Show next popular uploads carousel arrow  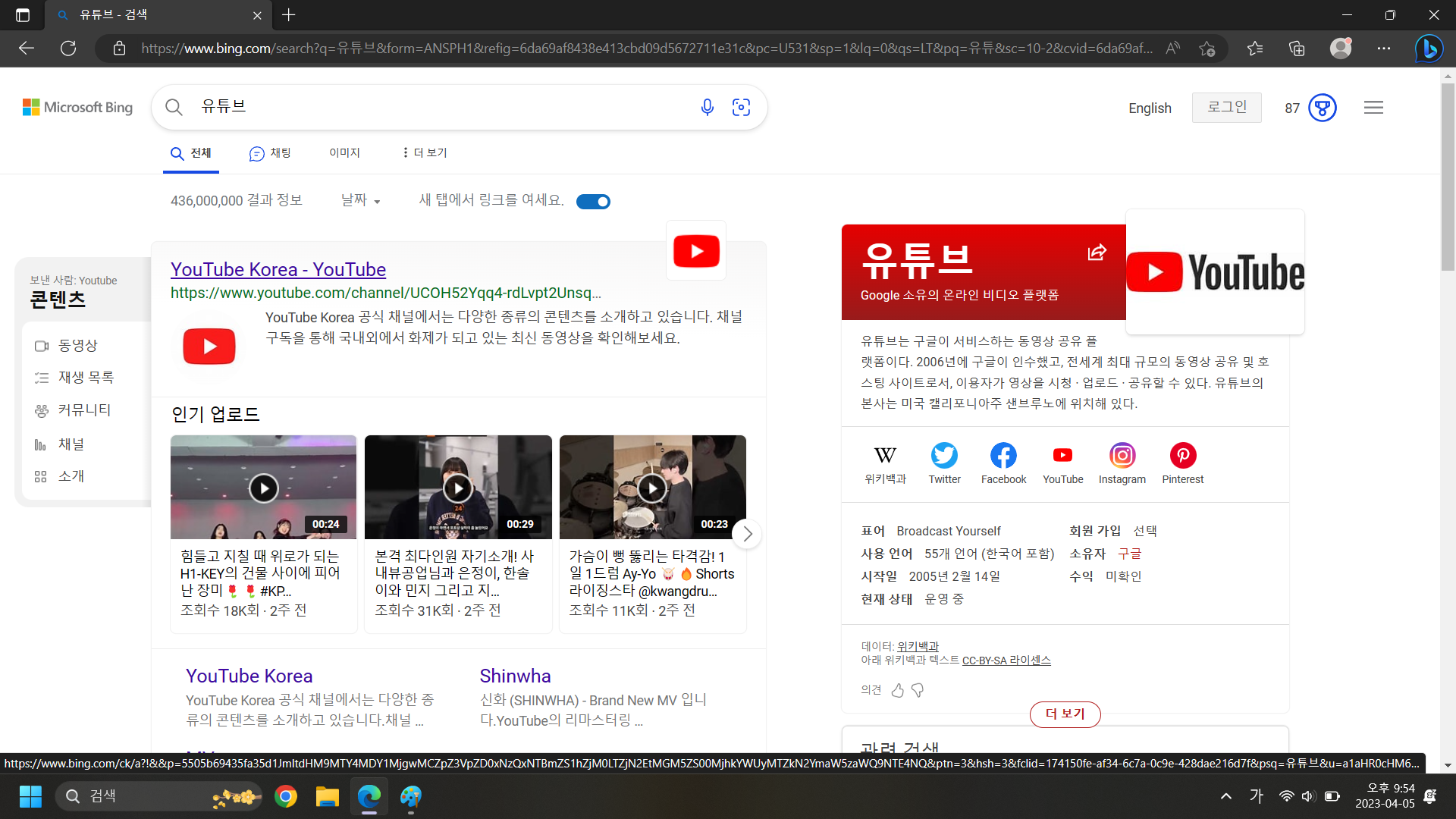748,535
